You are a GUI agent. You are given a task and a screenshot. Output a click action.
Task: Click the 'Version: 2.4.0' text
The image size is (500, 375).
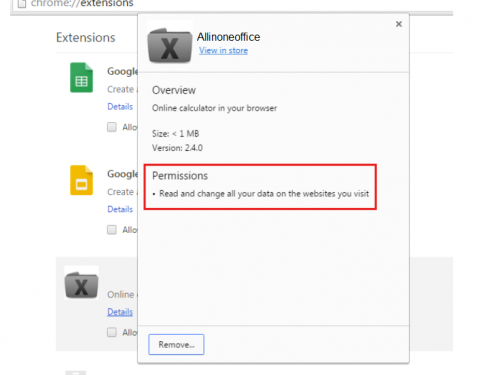coord(177,148)
